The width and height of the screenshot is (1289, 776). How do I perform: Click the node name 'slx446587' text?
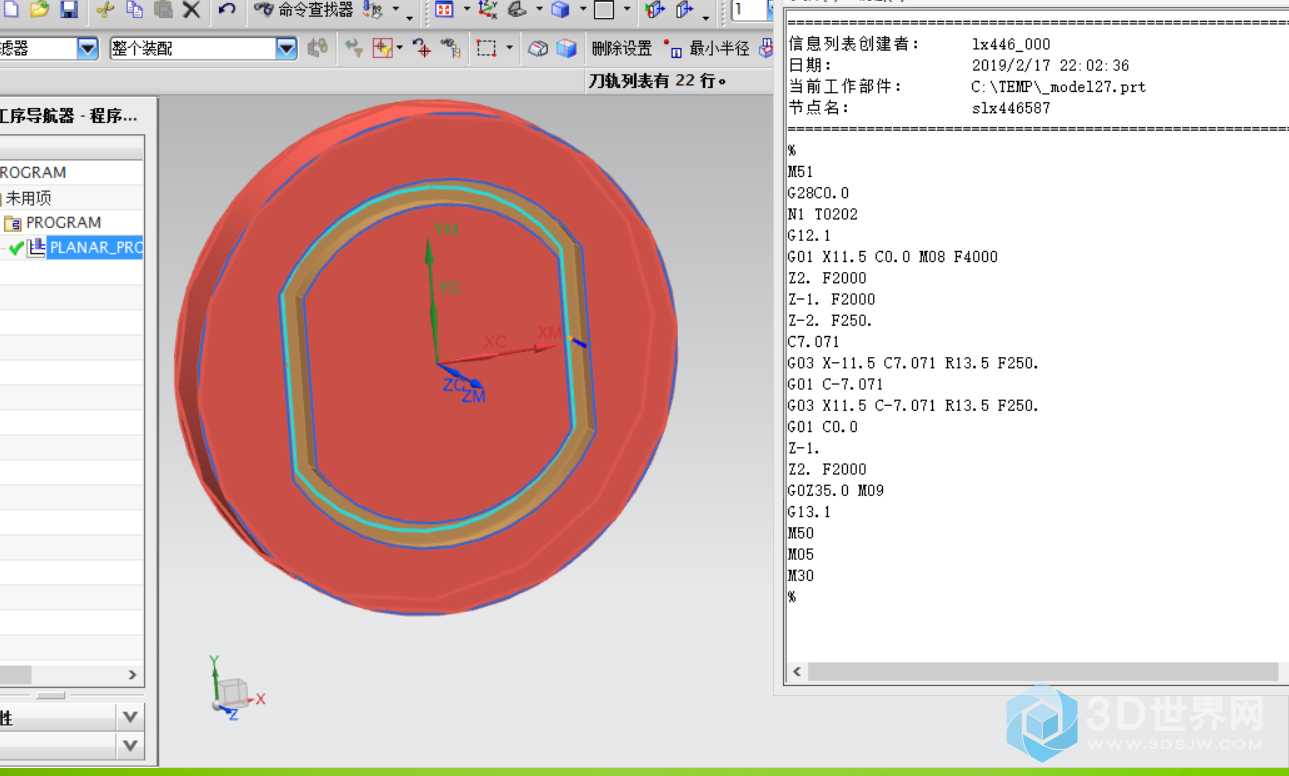pyautogui.click(x=1011, y=108)
